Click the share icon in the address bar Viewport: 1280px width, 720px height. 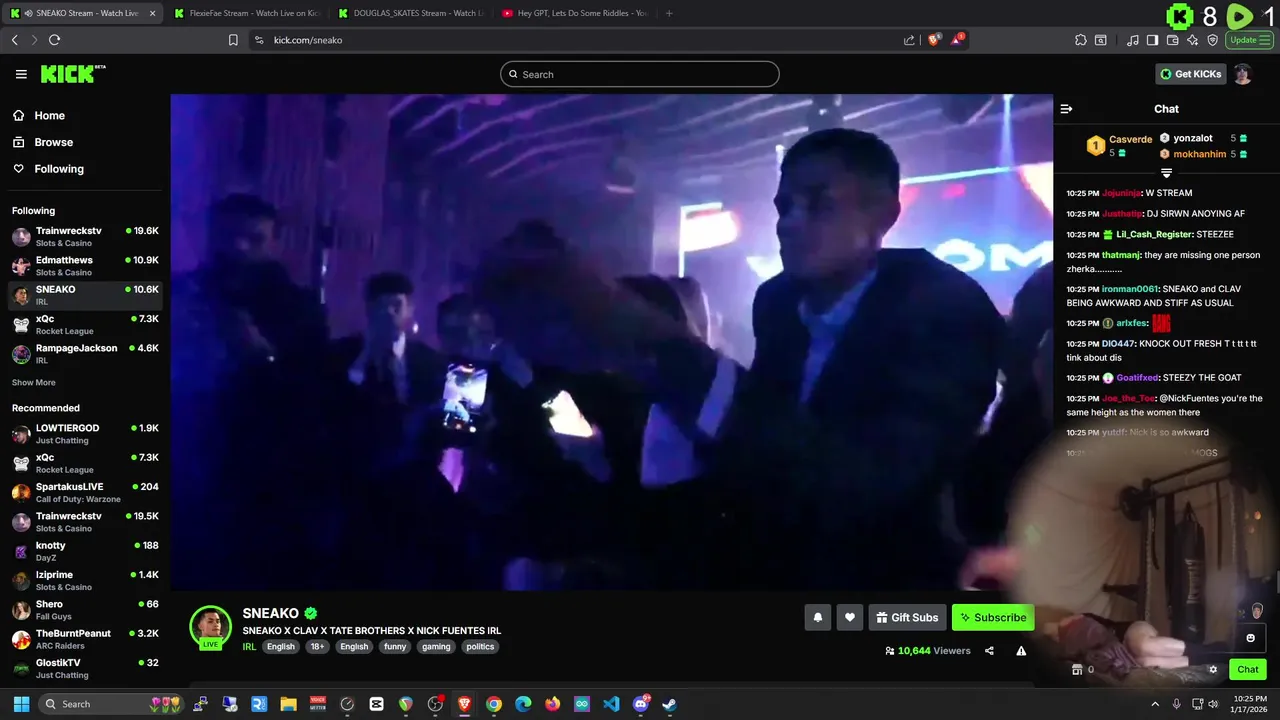[x=909, y=40]
